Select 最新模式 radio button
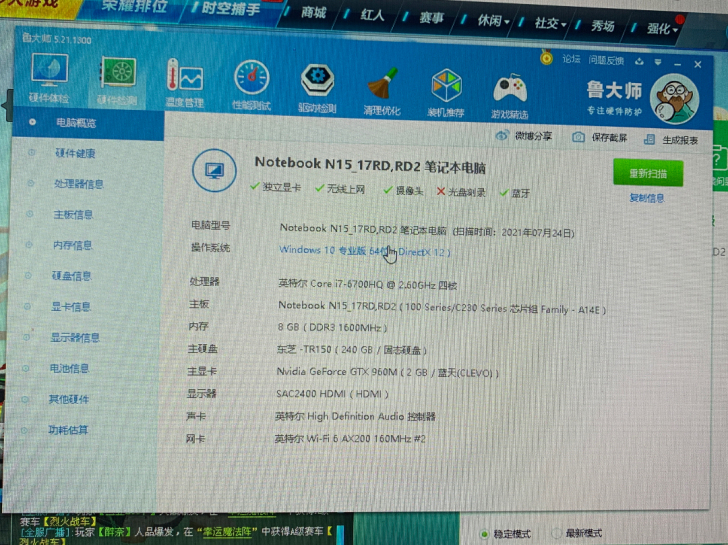The height and width of the screenshot is (545, 728). click(x=557, y=533)
